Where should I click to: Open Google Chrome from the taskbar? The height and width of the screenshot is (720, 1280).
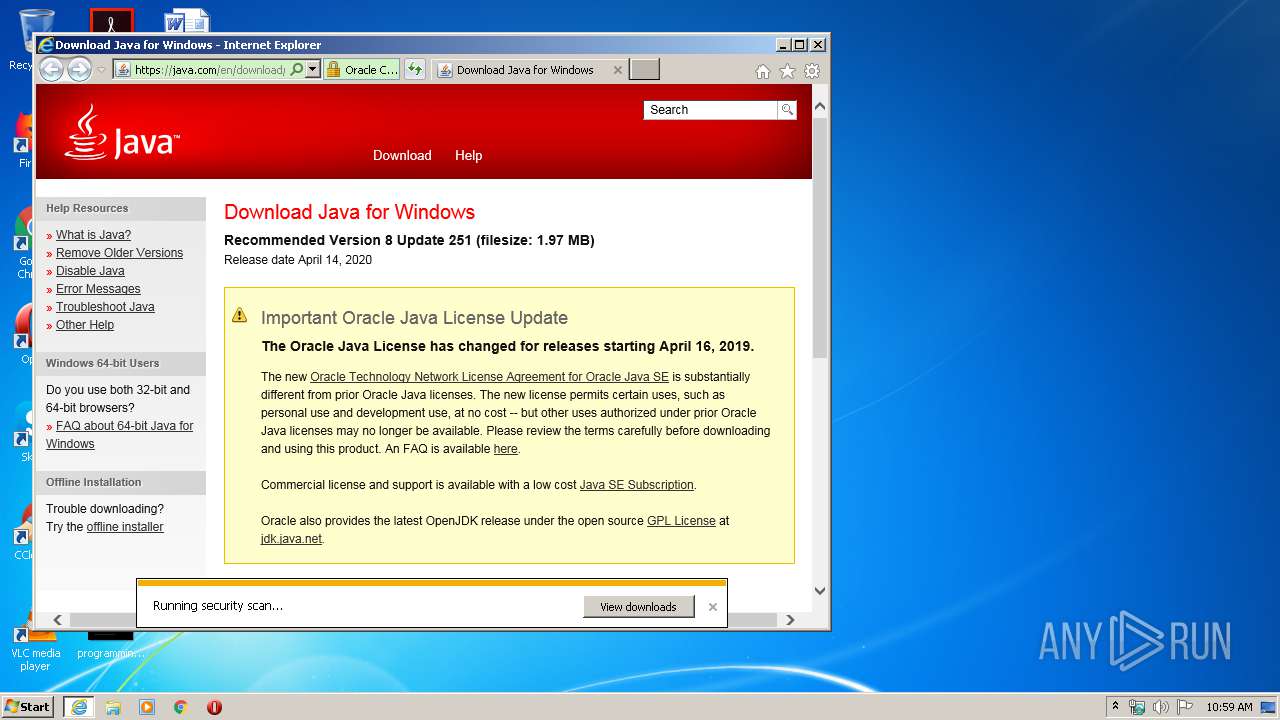pos(180,707)
